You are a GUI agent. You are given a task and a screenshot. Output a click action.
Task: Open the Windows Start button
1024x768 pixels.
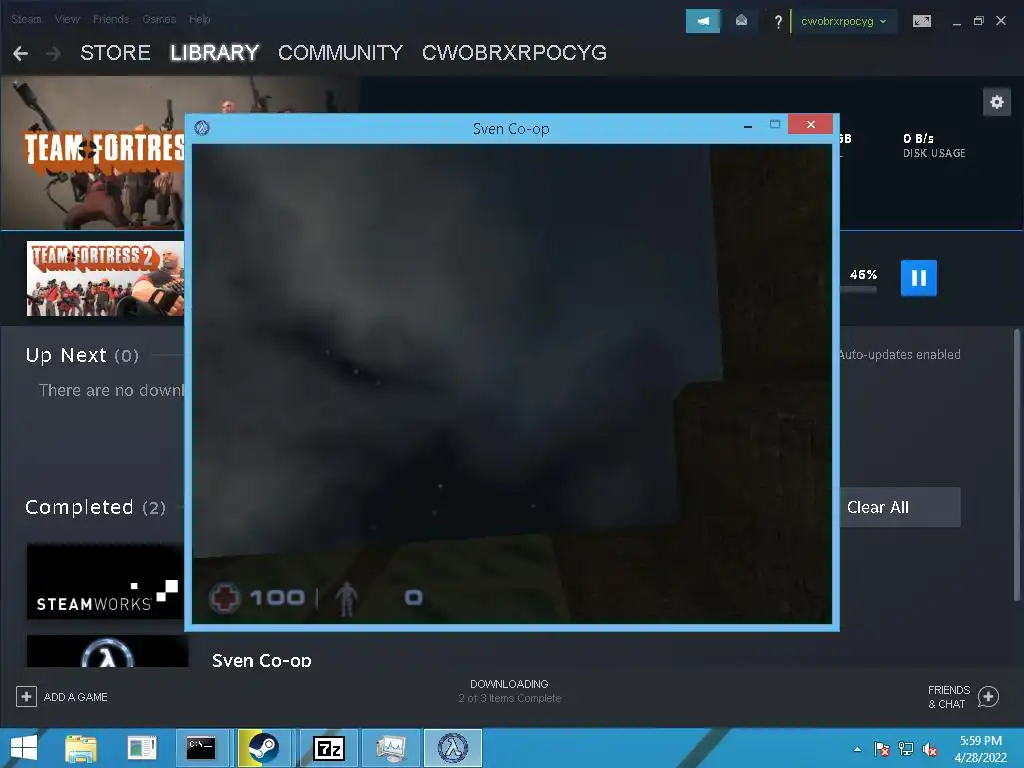(x=24, y=748)
